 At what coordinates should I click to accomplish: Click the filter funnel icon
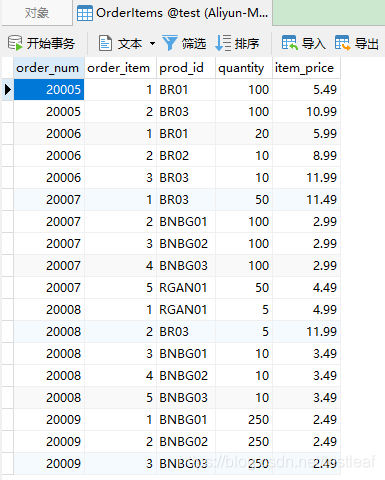[170, 43]
